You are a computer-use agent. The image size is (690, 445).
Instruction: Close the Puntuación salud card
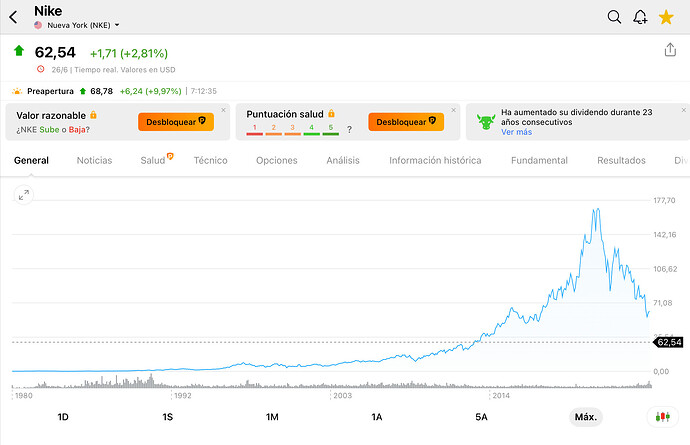(453, 110)
